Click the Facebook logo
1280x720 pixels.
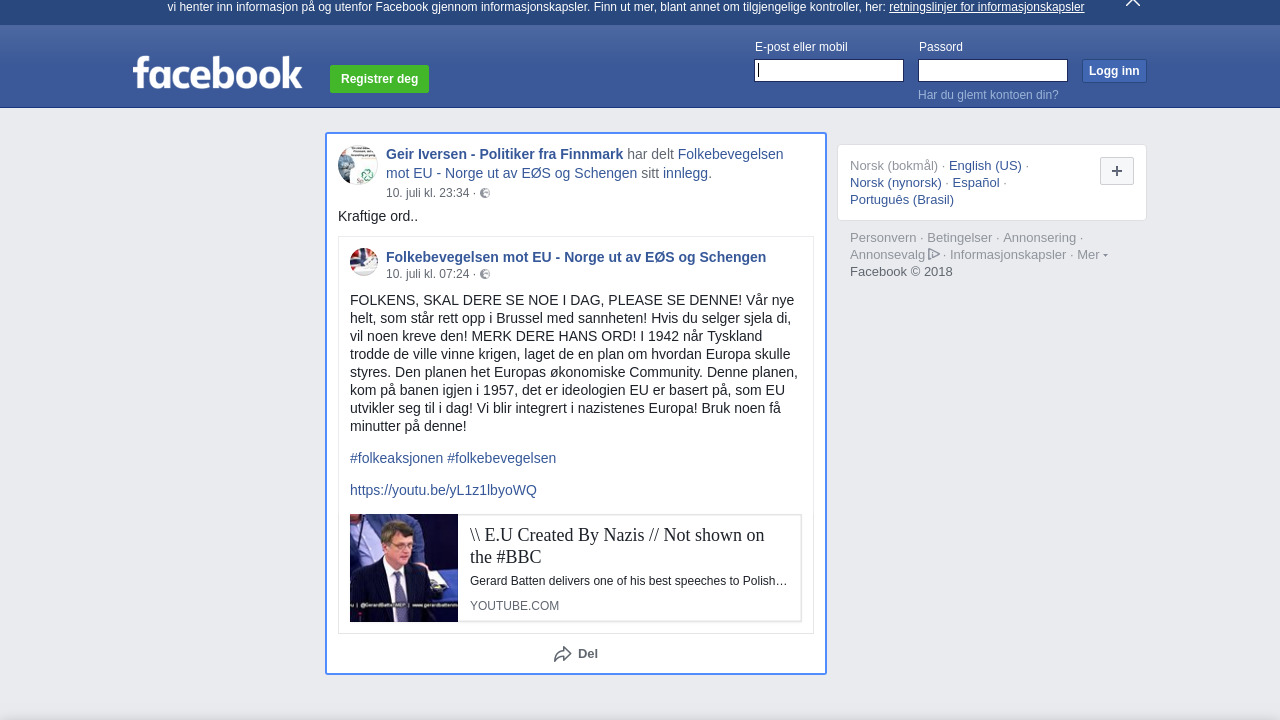click(217, 73)
